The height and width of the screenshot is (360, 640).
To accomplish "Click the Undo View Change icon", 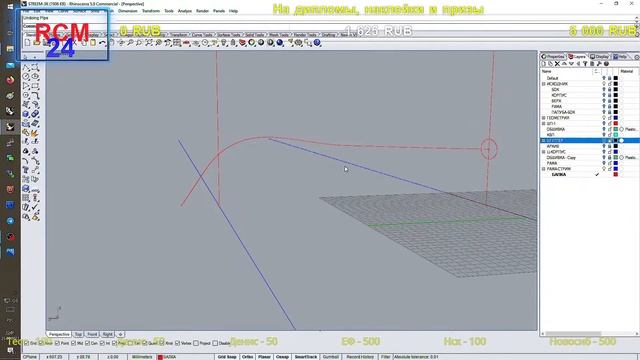I will (x=168, y=42).
